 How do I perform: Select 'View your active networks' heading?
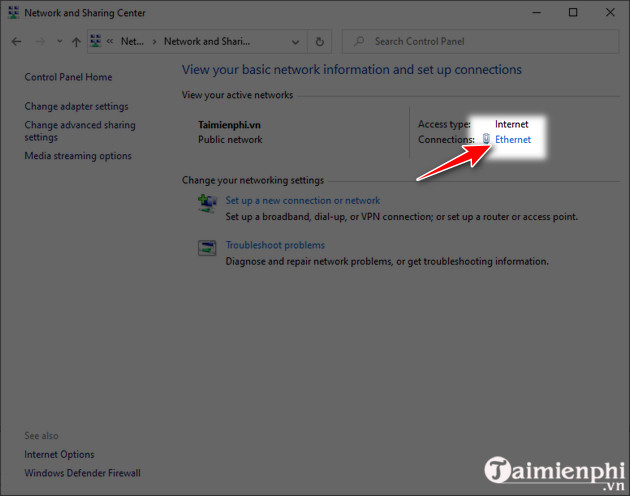(x=237, y=95)
